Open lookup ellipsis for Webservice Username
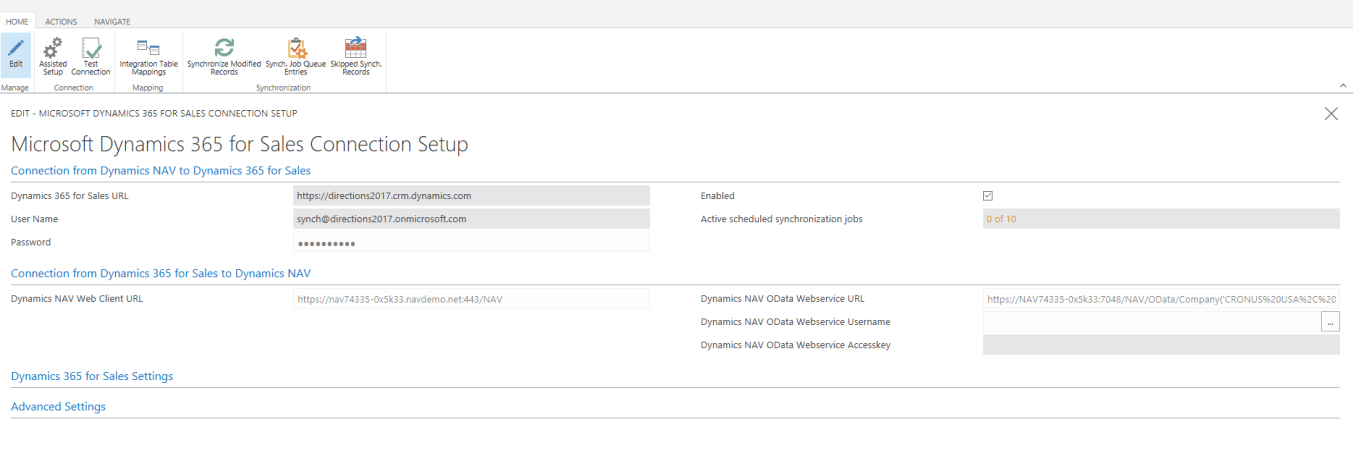 pos(1330,322)
